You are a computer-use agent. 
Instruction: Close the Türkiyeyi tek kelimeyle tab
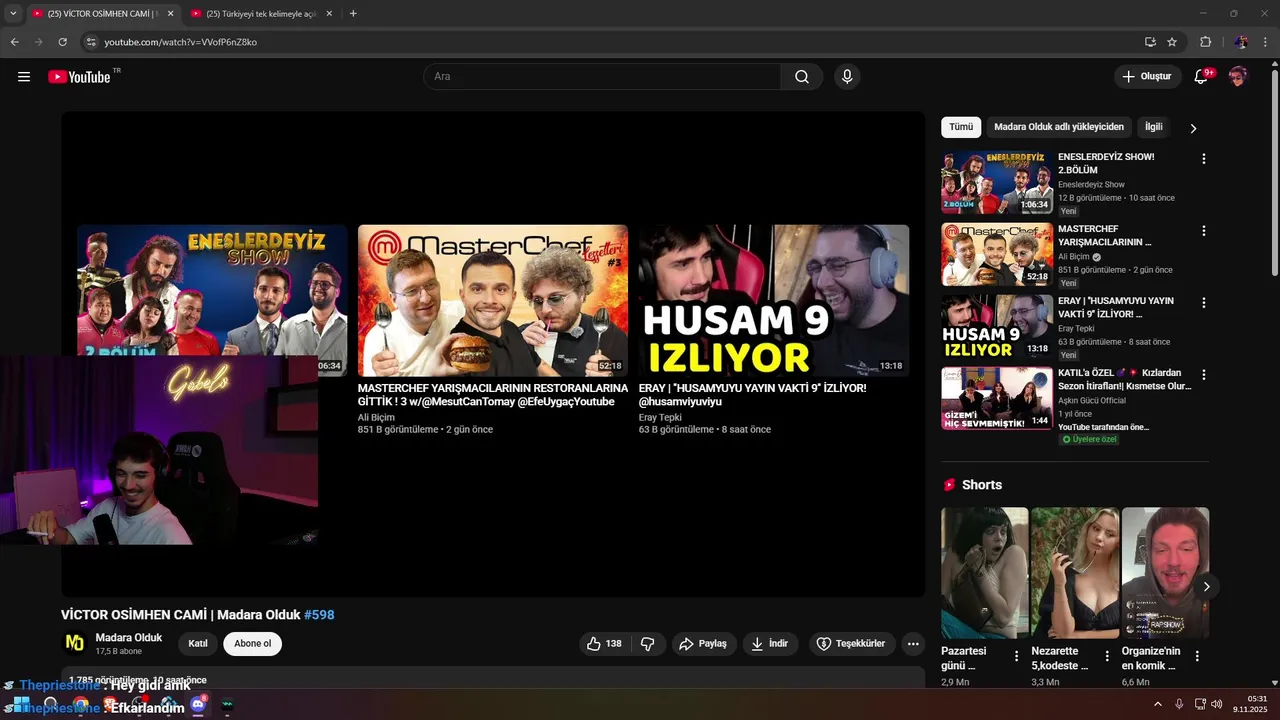[330, 14]
